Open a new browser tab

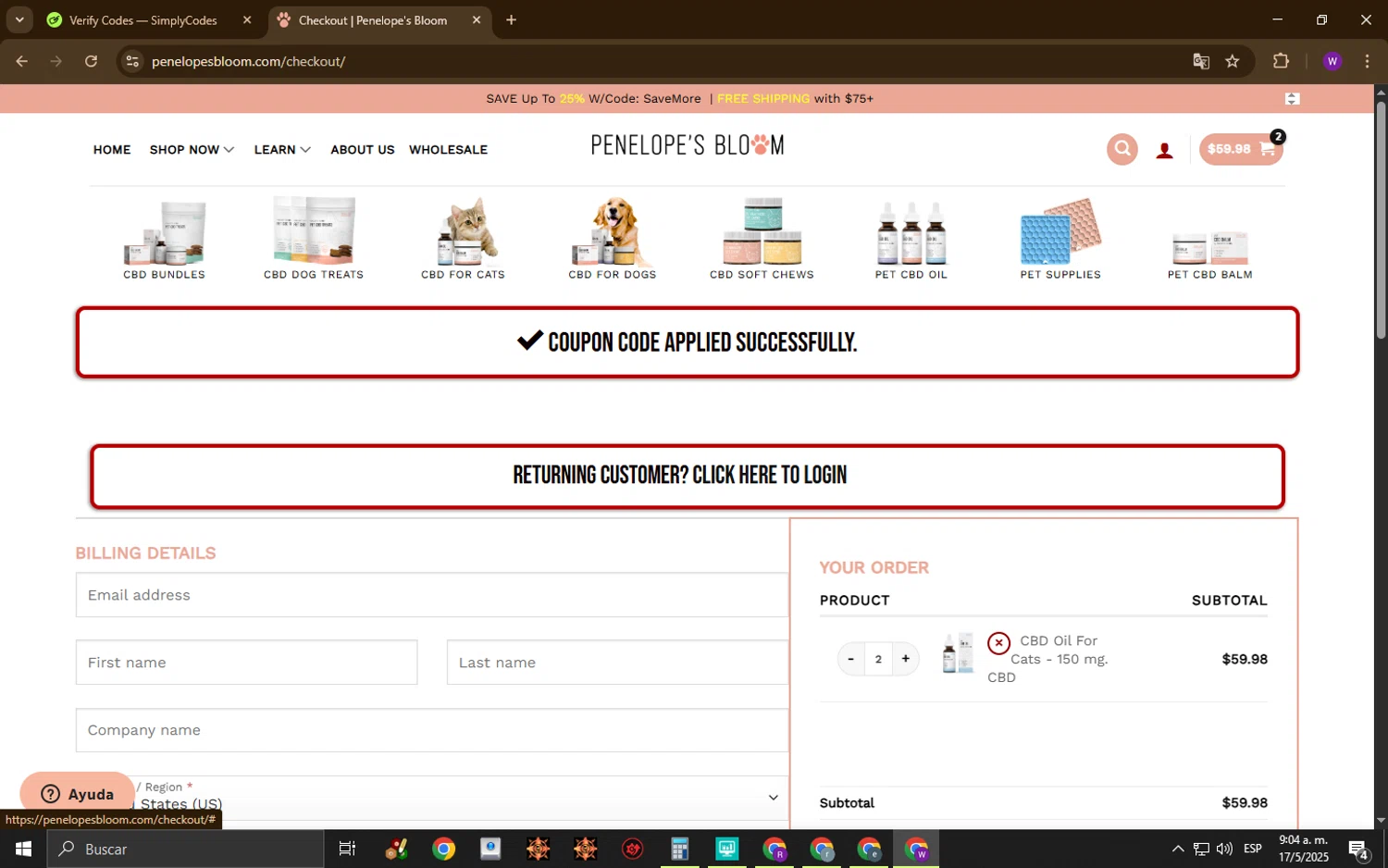click(511, 20)
